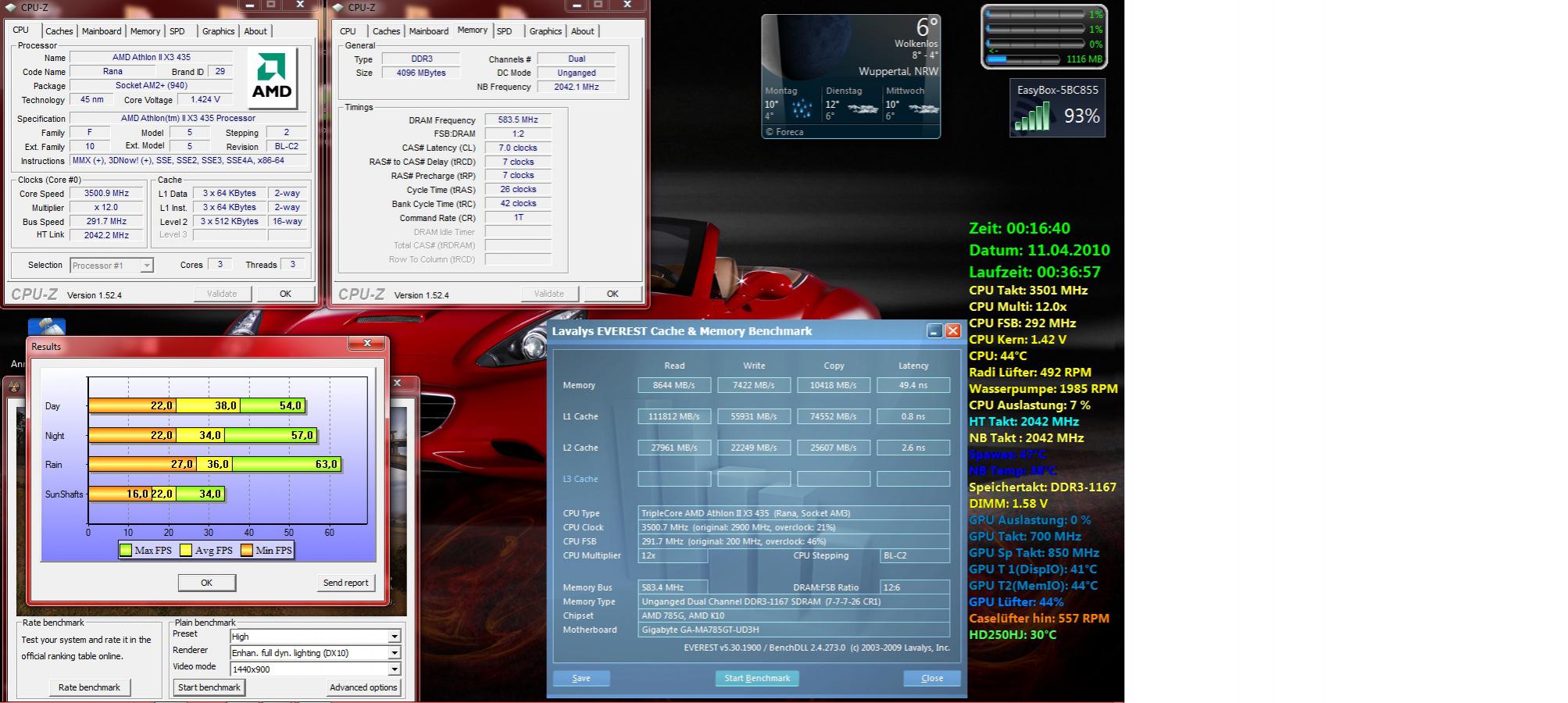Open Mainboard tab in the CPU-Z processor window
The width and height of the screenshot is (1568, 703).
102,31
